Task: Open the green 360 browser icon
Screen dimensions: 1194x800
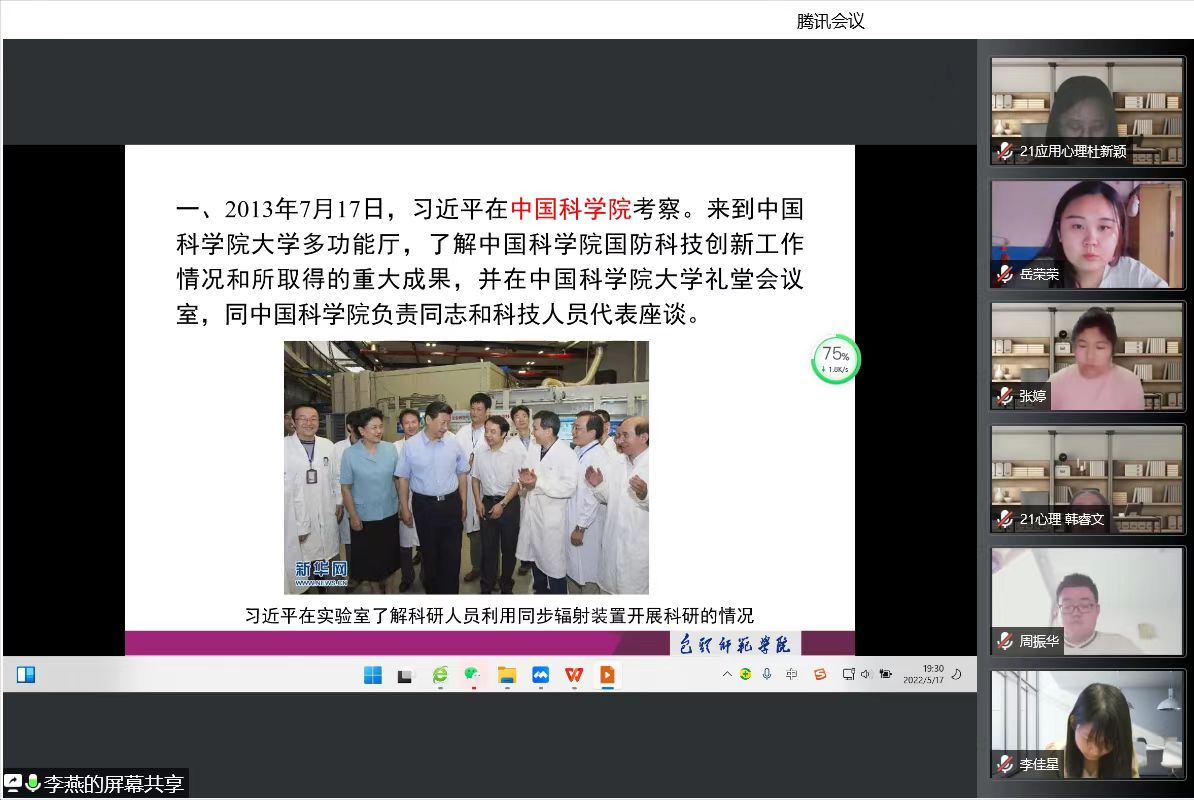Action: 440,675
